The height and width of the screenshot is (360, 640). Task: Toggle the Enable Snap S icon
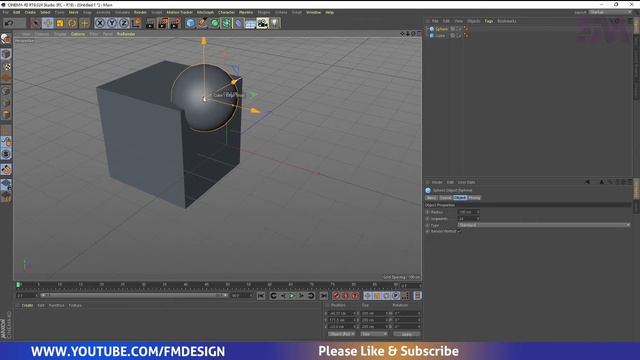coord(6,153)
